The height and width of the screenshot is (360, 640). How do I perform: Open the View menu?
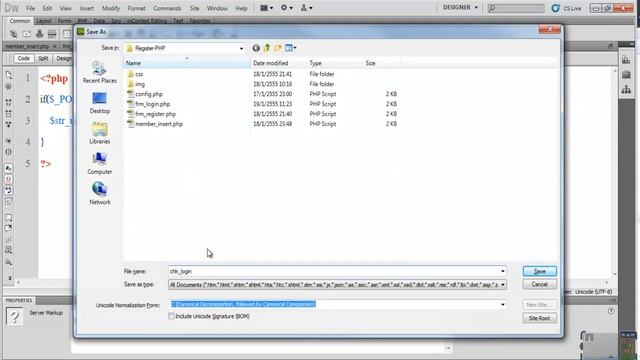pos(65,8)
